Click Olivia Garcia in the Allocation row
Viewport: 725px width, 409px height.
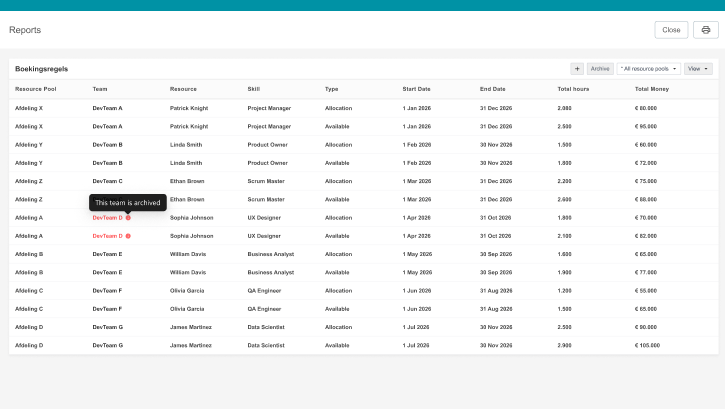187,291
